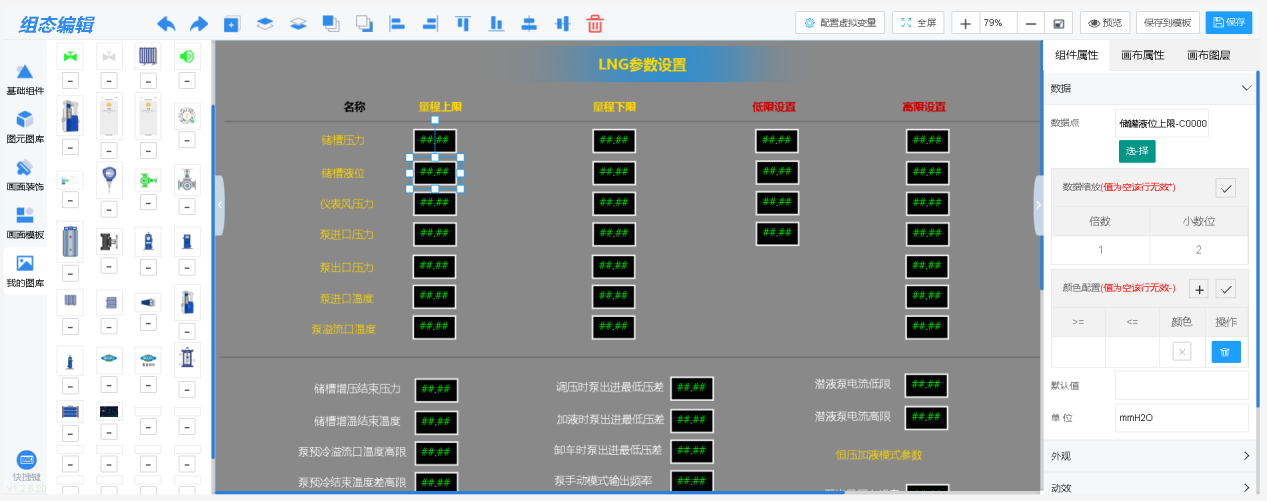Screen dimensions: 1267x501
Task: Move the layer up with the stacked-layers icon
Action: (265, 23)
